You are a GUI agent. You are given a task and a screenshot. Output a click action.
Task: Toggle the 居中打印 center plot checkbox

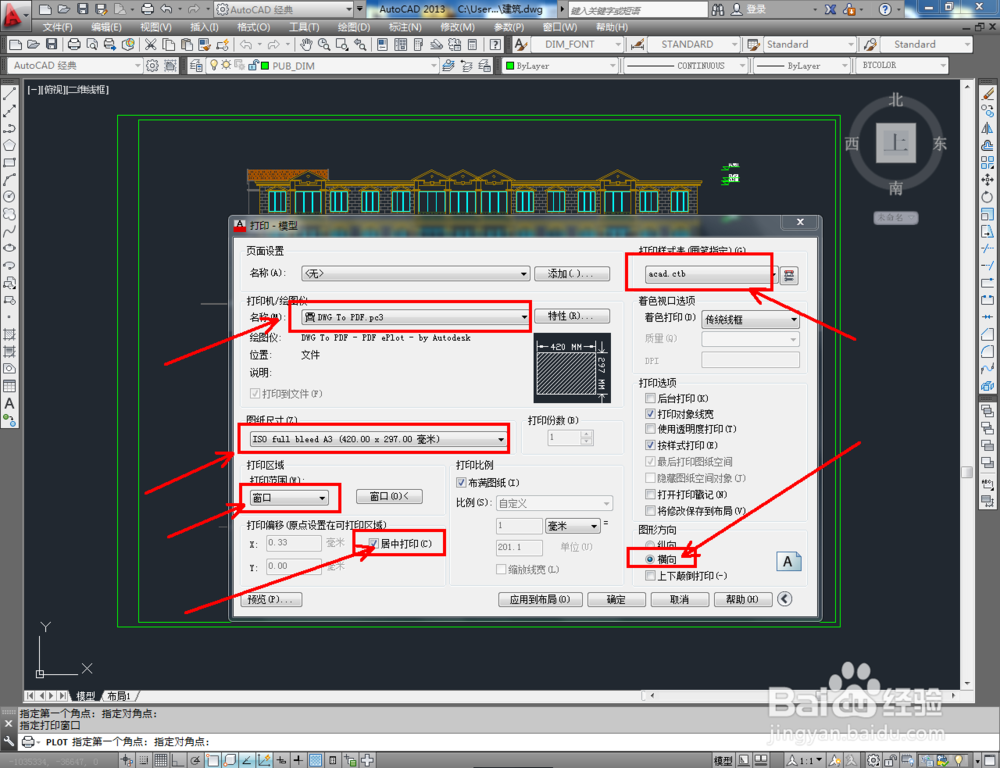click(x=374, y=543)
